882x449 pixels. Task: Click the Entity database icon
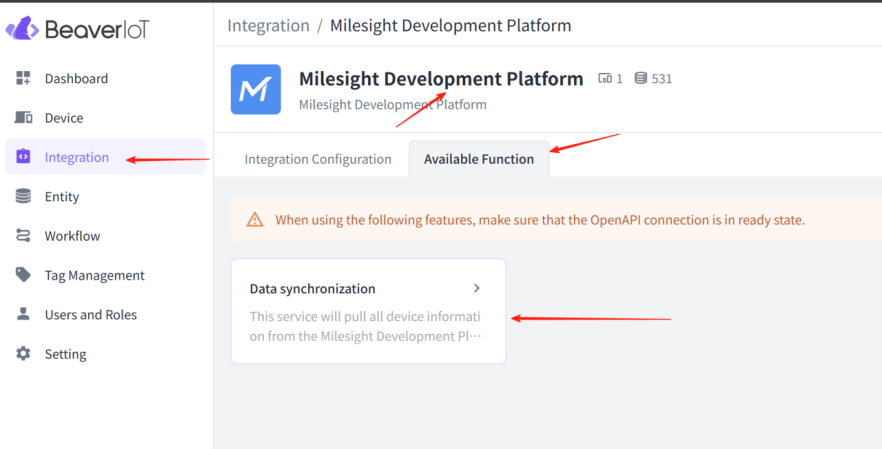pyautogui.click(x=23, y=196)
